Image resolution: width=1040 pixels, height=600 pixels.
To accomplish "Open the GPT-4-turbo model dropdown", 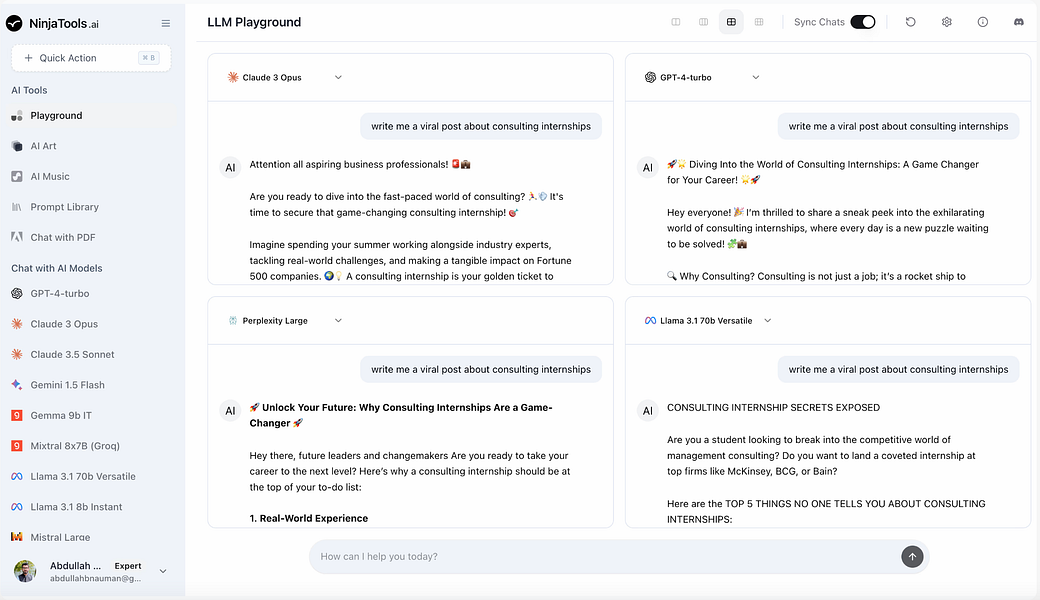I will pos(756,77).
